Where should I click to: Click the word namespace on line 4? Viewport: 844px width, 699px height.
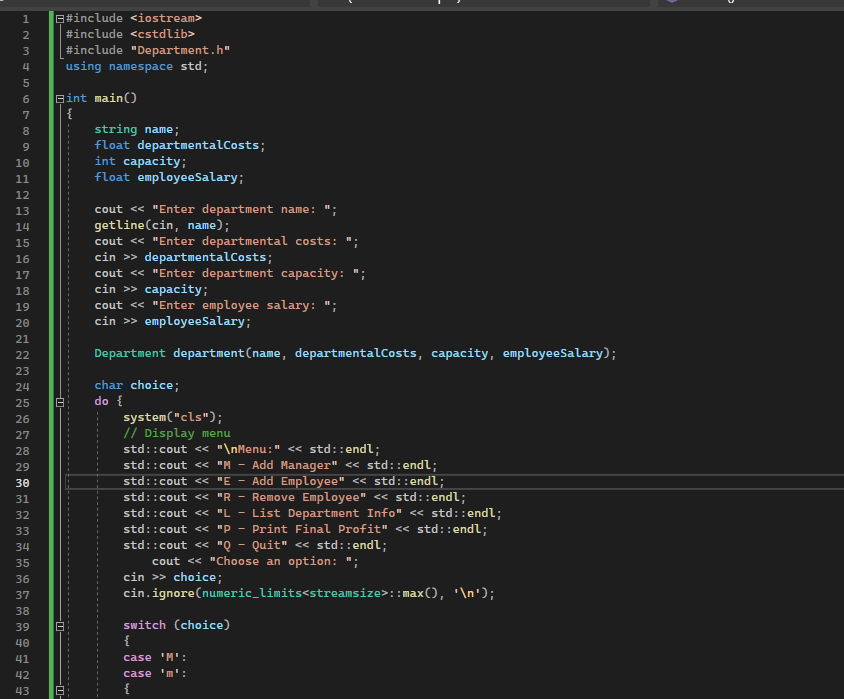pyautogui.click(x=140, y=66)
